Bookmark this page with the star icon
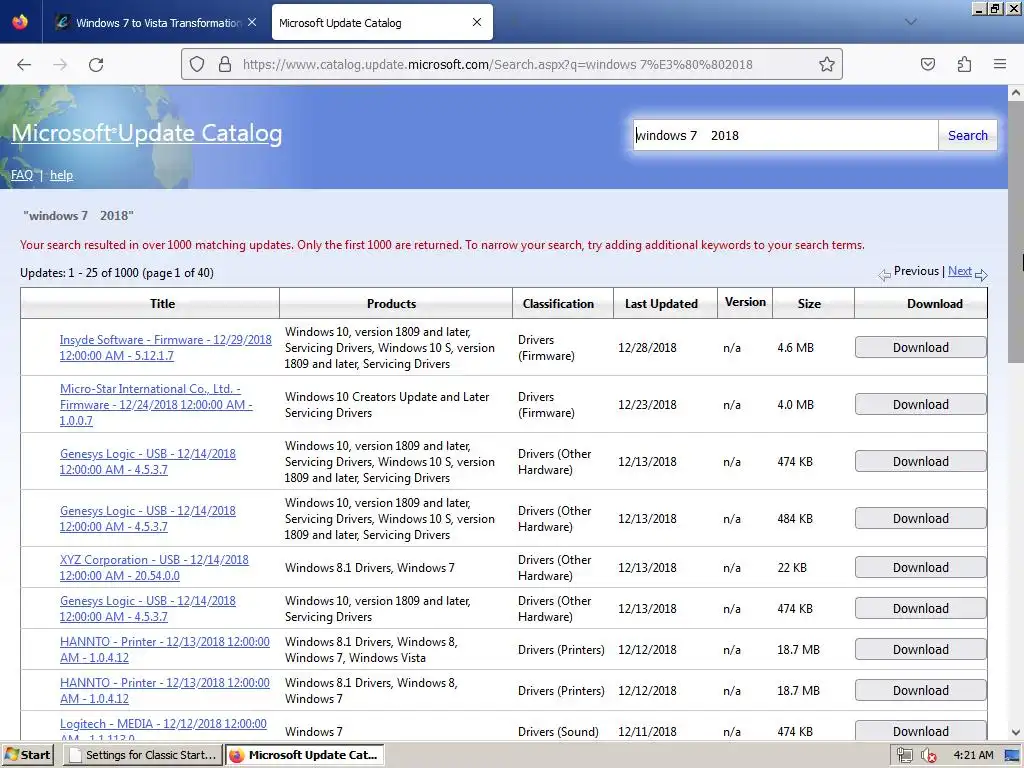Viewport: 1024px width, 768px height. [827, 64]
